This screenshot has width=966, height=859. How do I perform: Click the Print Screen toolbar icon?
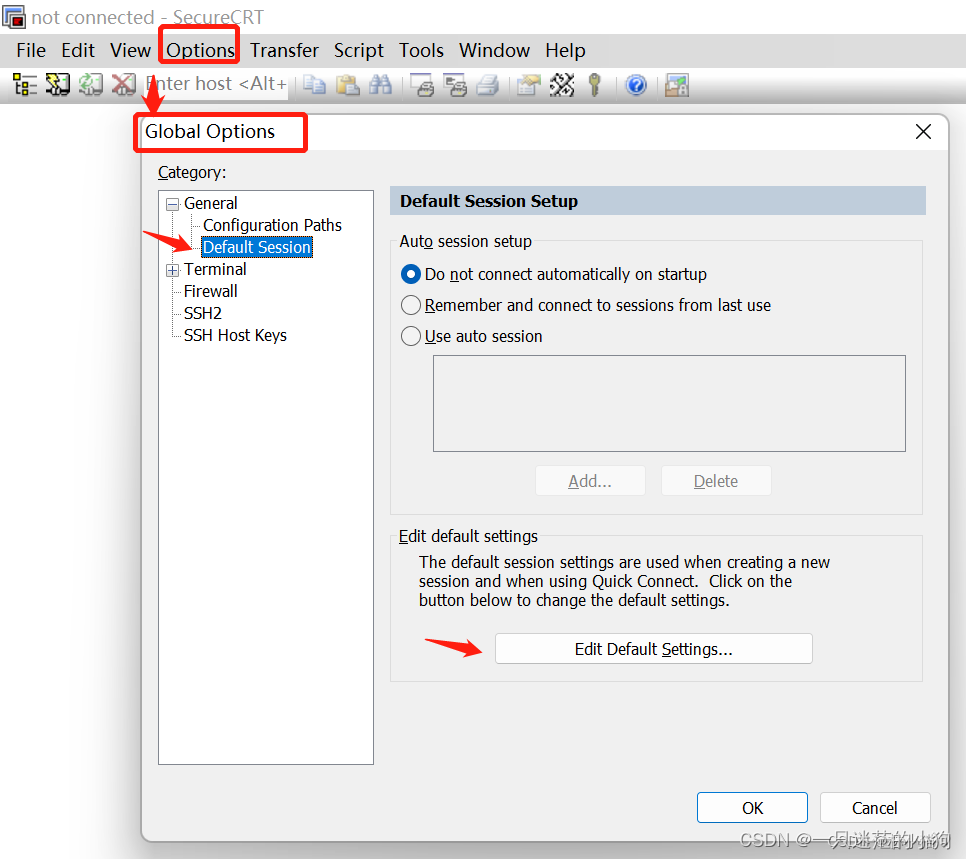coord(423,84)
